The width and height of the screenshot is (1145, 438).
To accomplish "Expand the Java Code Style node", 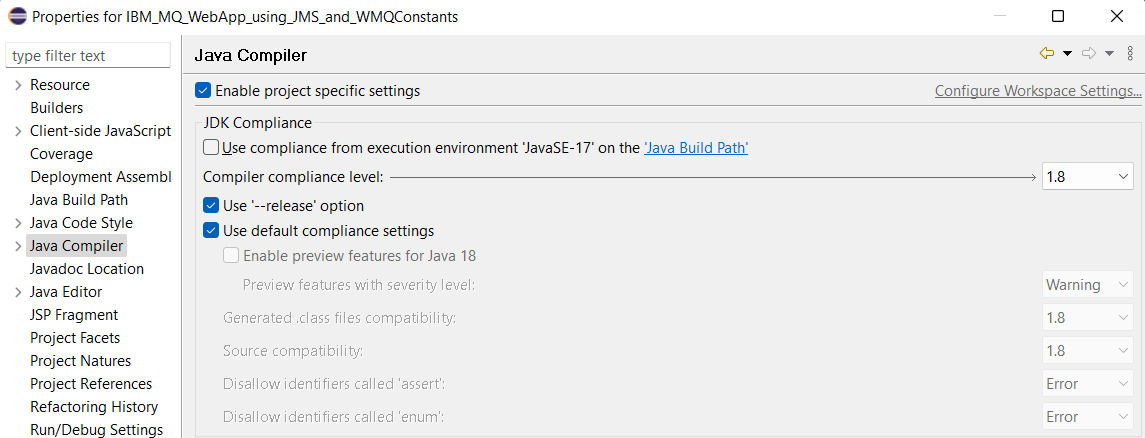I will [18, 223].
